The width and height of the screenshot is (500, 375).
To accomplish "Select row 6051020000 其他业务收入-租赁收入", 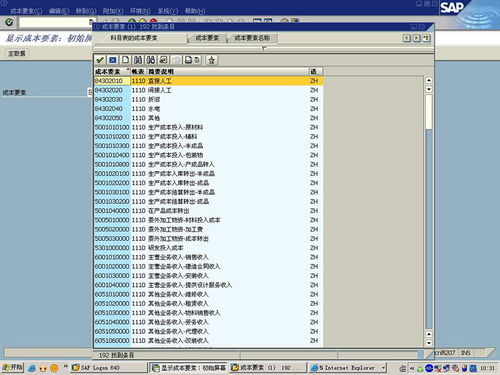I will tap(208, 304).
